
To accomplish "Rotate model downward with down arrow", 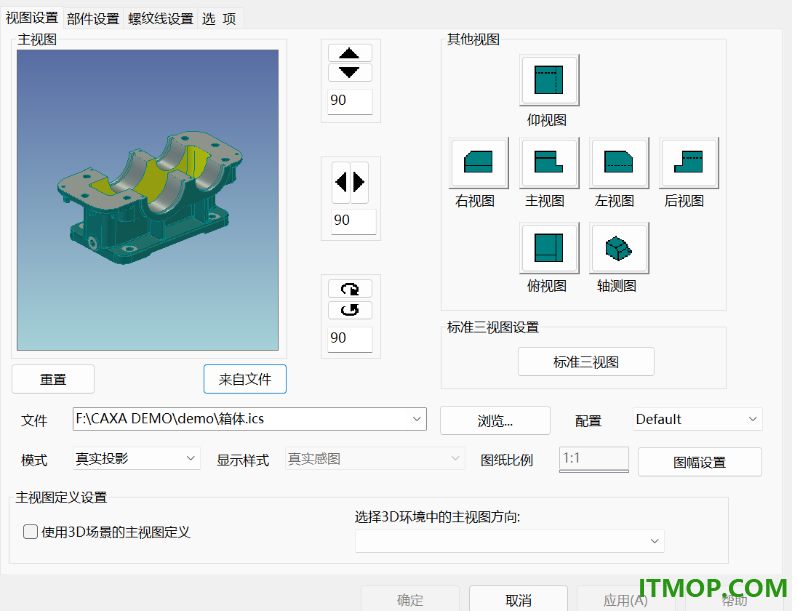I will click(x=350, y=72).
